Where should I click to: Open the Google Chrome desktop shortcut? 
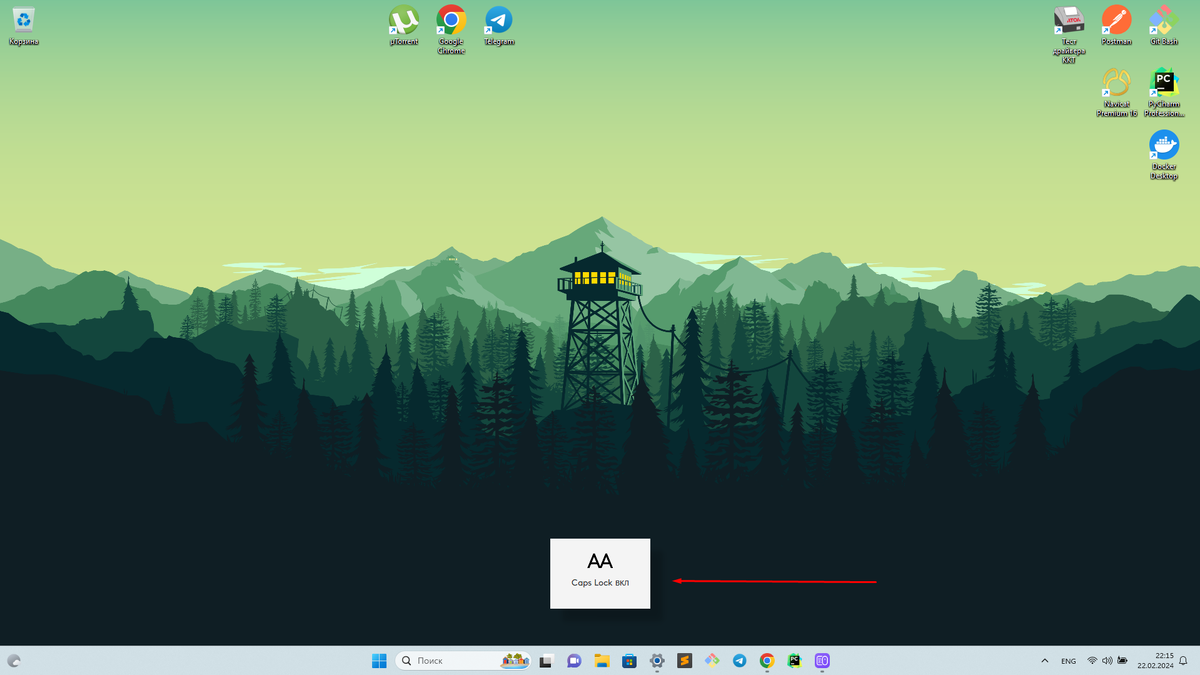[x=451, y=29]
